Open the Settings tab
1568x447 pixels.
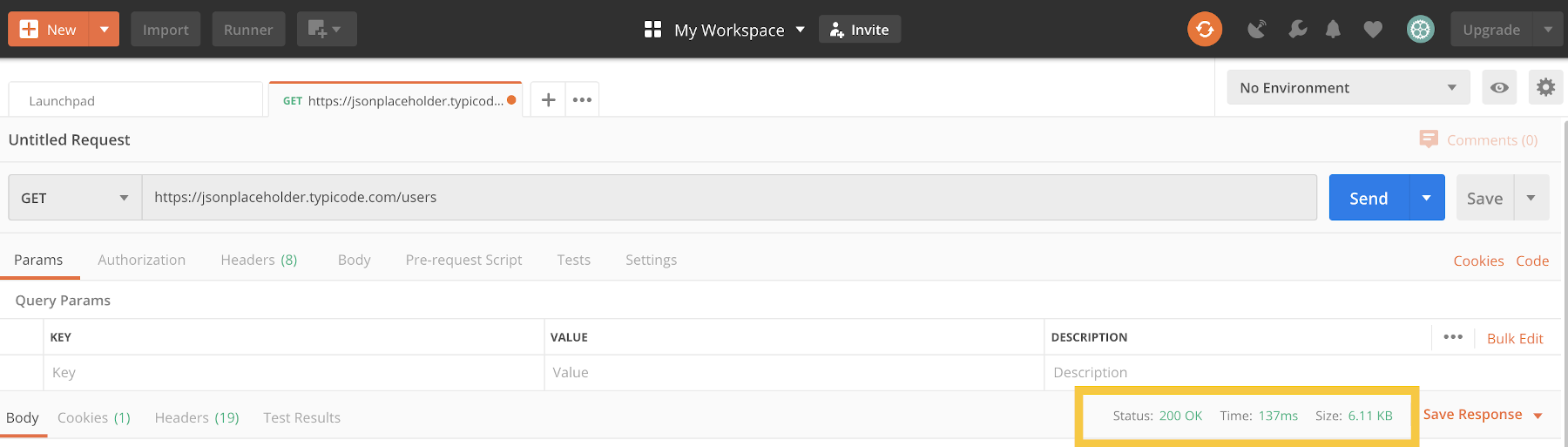pos(651,260)
